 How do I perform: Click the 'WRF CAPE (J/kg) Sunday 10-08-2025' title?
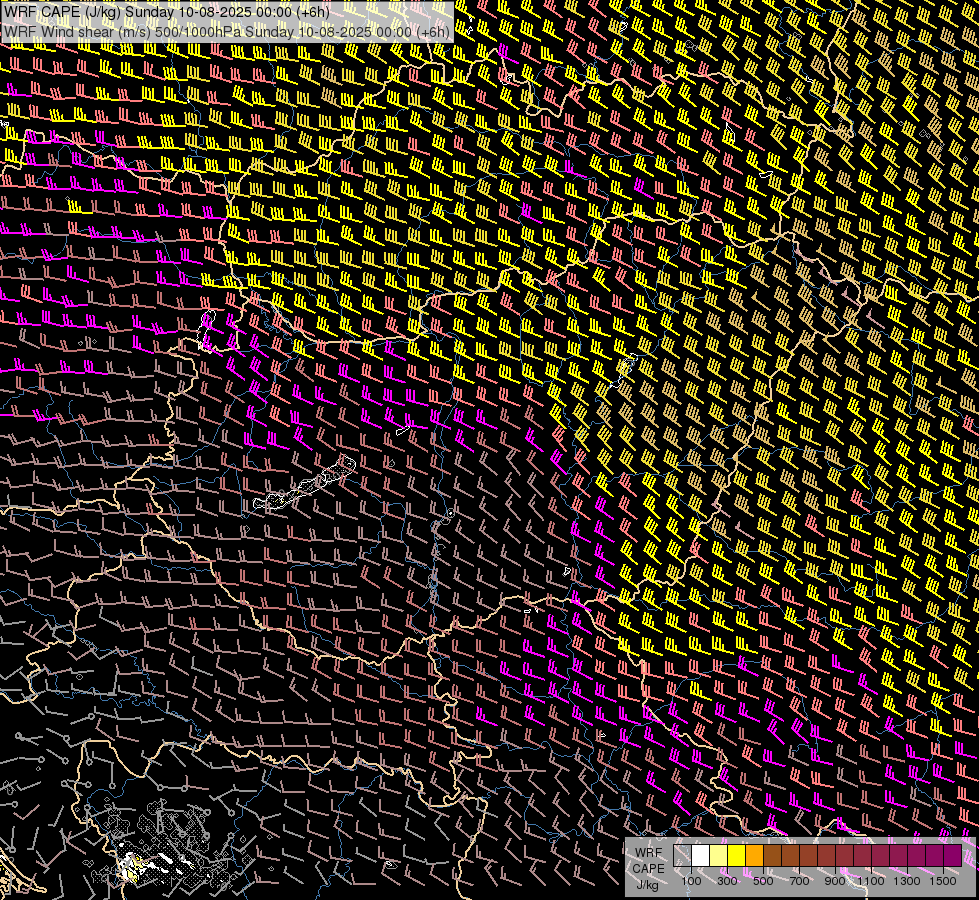coord(167,12)
